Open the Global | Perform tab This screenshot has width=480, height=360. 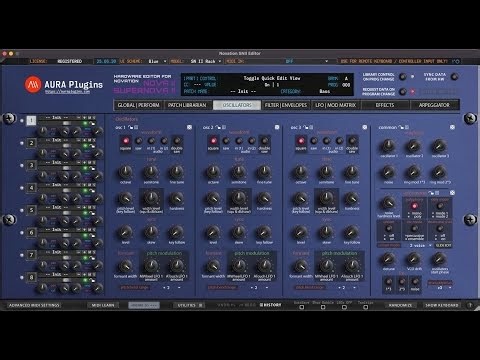tap(138, 105)
